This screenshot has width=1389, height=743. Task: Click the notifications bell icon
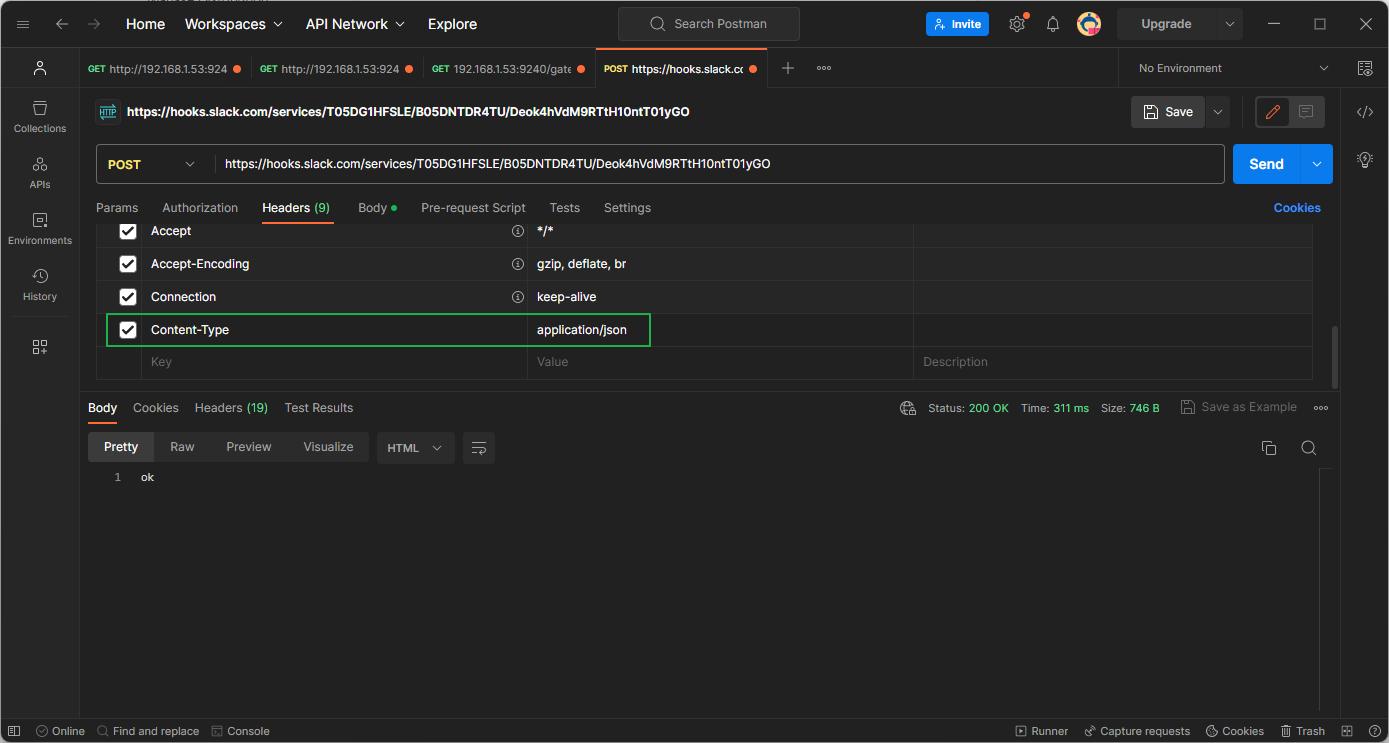1052,24
